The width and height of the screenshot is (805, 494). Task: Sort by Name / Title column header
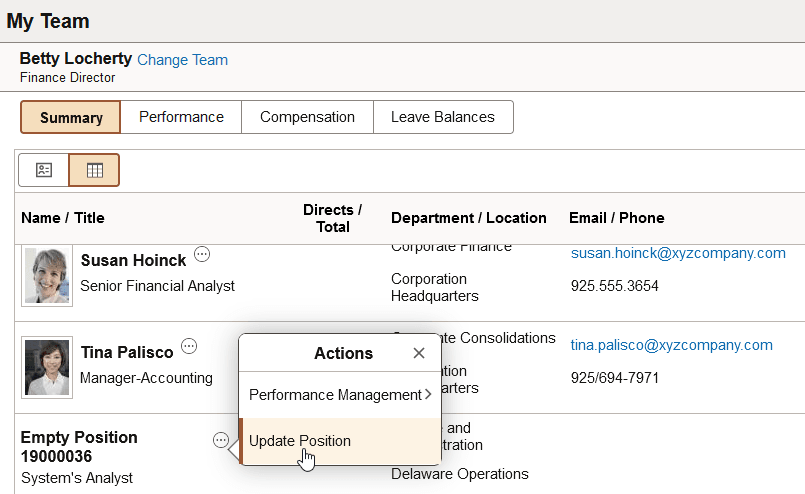pos(63,218)
